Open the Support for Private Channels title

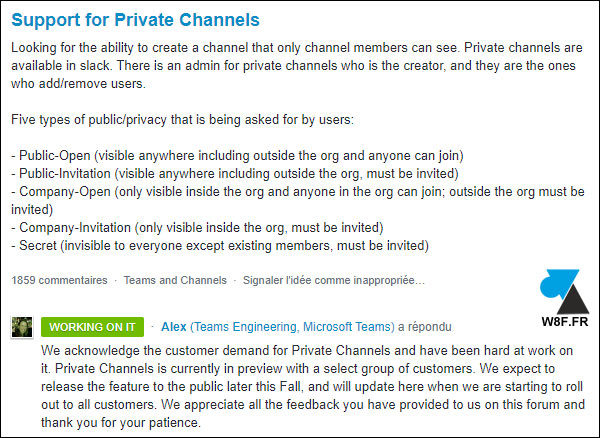point(135,20)
